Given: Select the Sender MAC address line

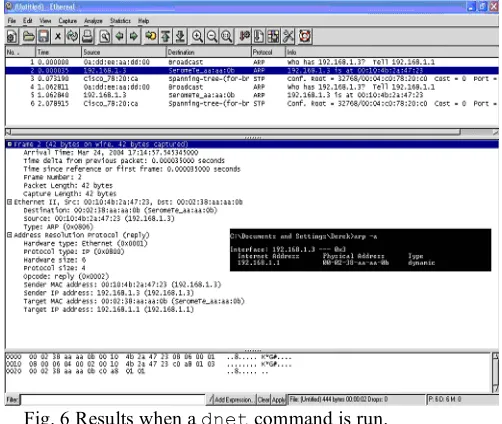Looking at the screenshot, I should point(122,285).
